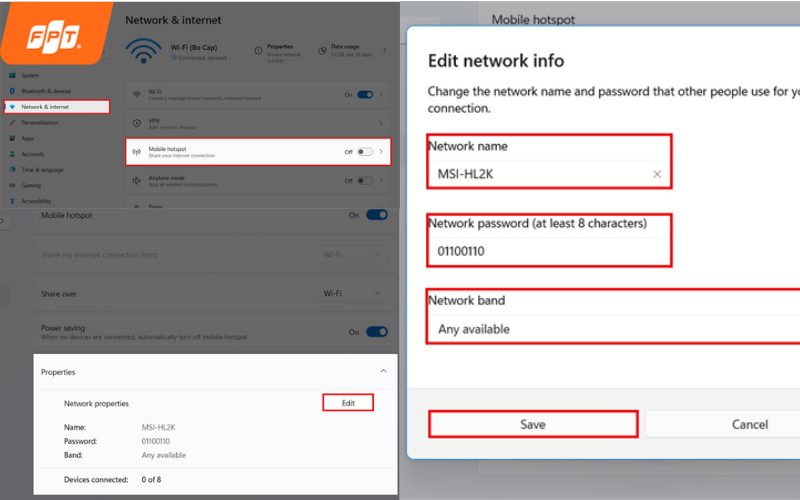Click the VPN shield icon
Image resolution: width=800 pixels, height=500 pixels.
point(137,123)
